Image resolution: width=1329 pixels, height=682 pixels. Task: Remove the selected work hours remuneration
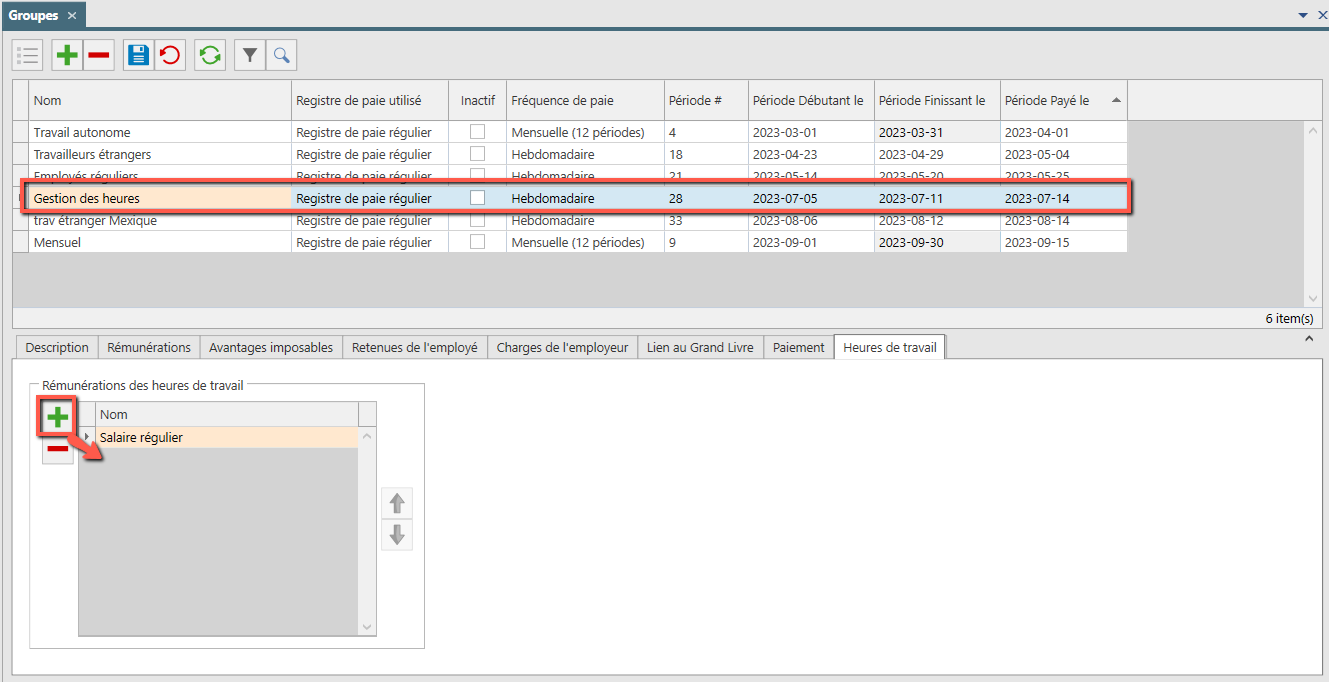(x=58, y=449)
